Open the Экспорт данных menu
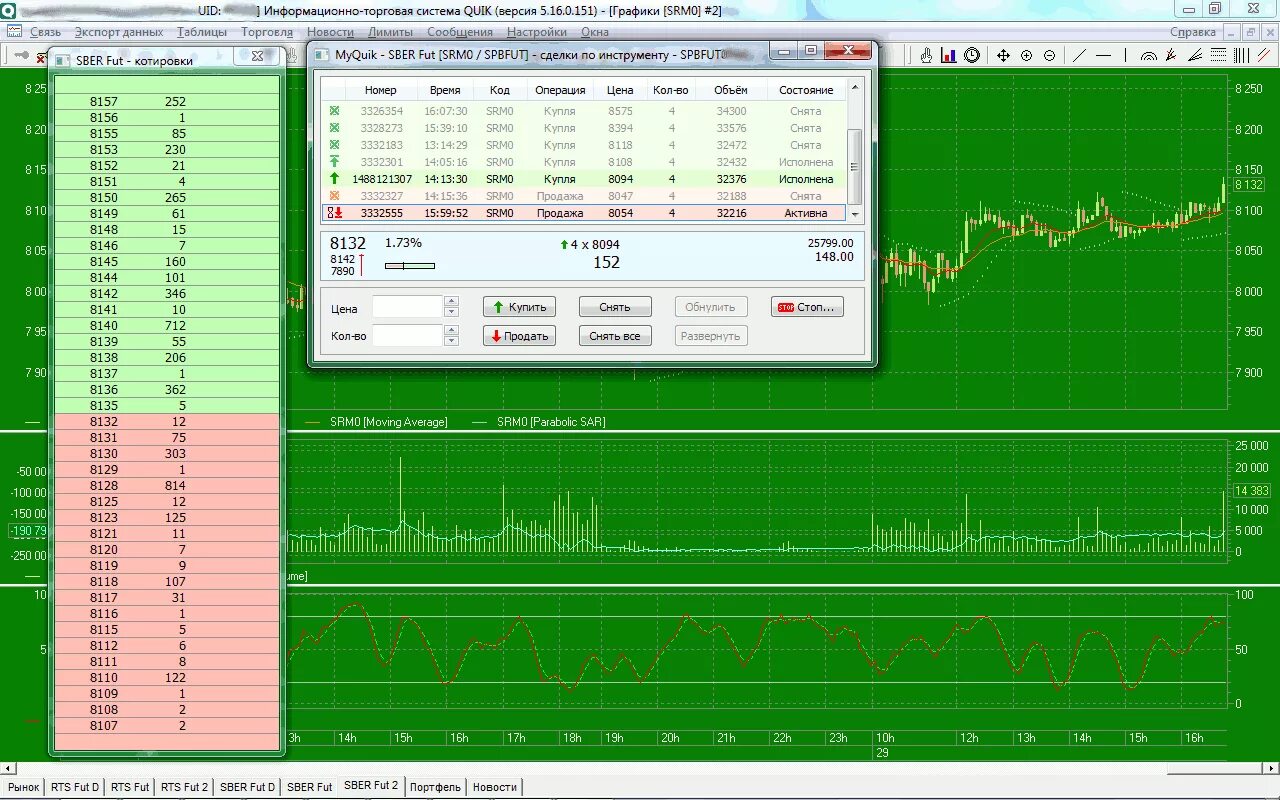 point(118,32)
